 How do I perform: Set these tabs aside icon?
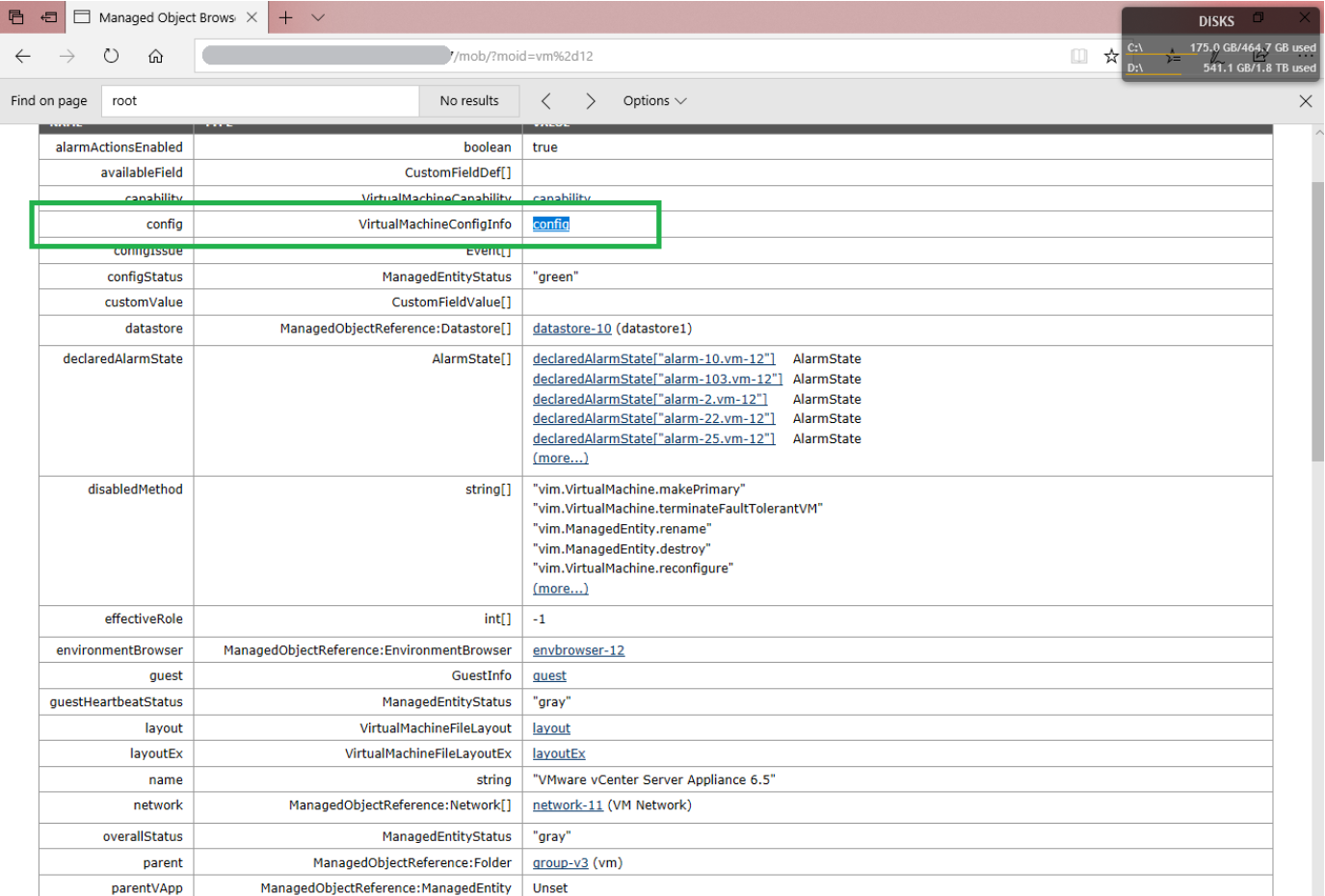(49, 17)
